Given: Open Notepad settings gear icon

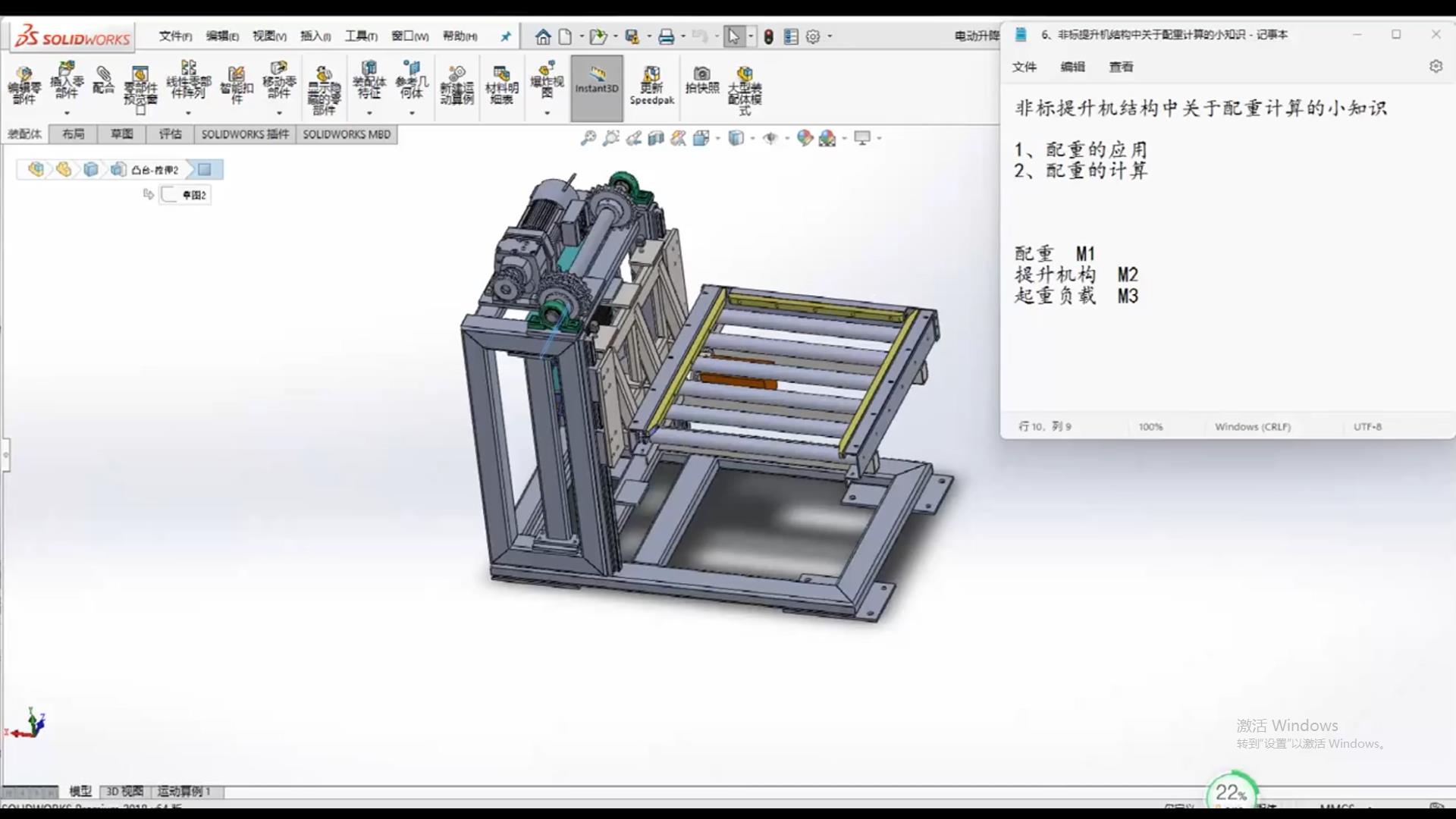Looking at the screenshot, I should tap(1436, 67).
